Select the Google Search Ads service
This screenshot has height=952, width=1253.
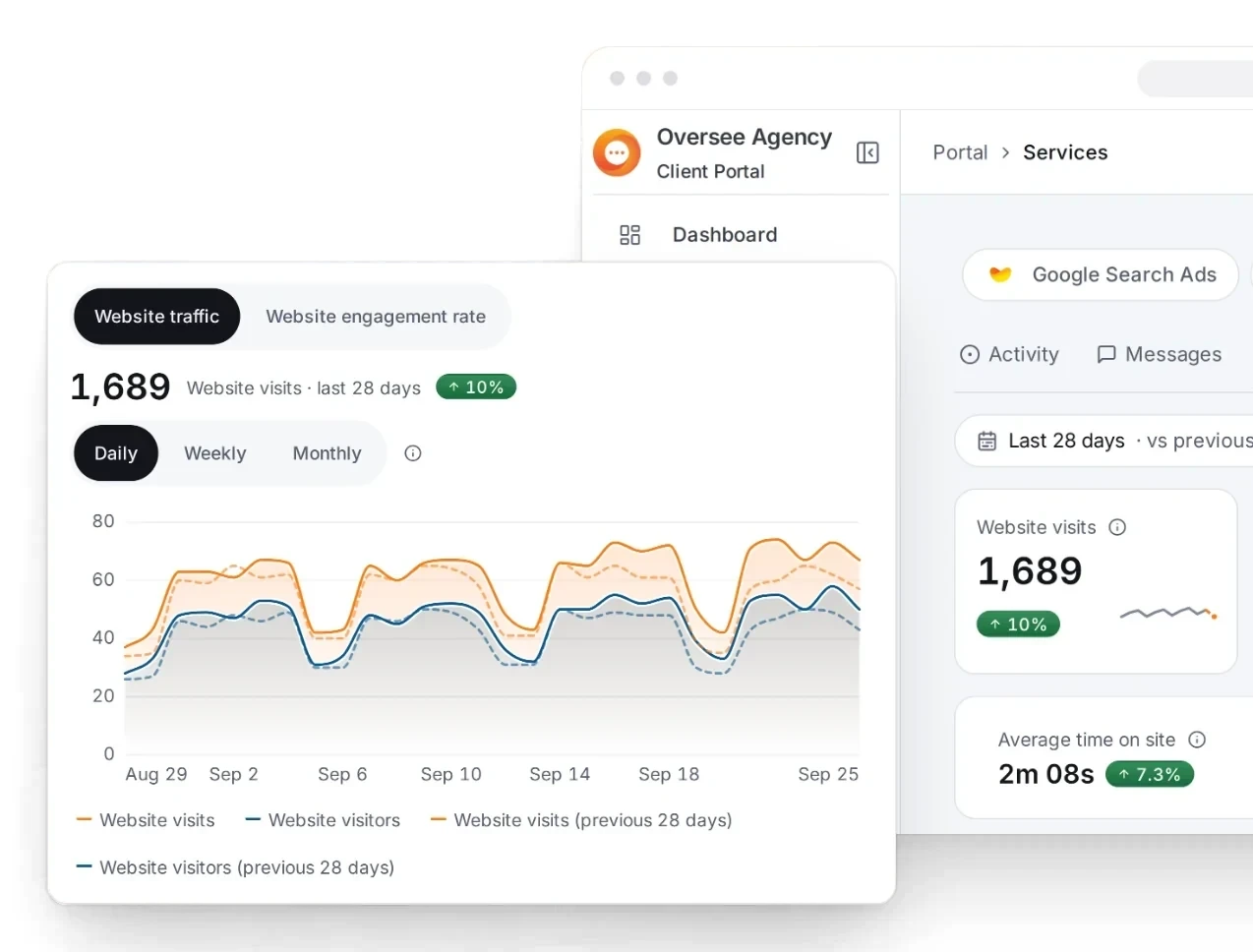[x=1101, y=274]
